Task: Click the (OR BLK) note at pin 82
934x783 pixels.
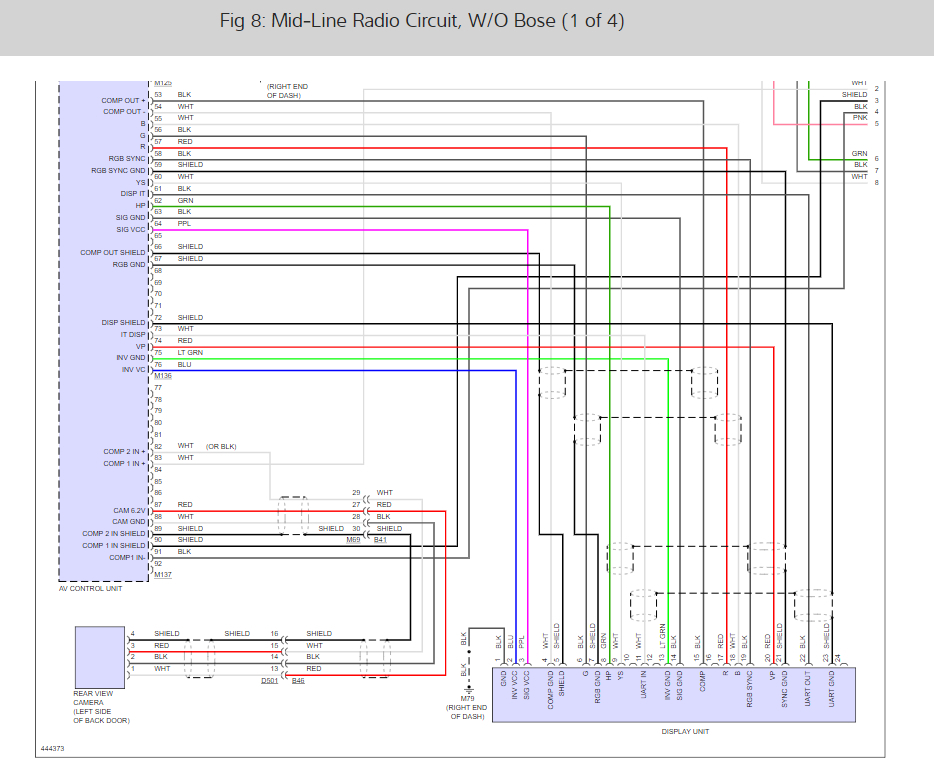Action: point(221,446)
